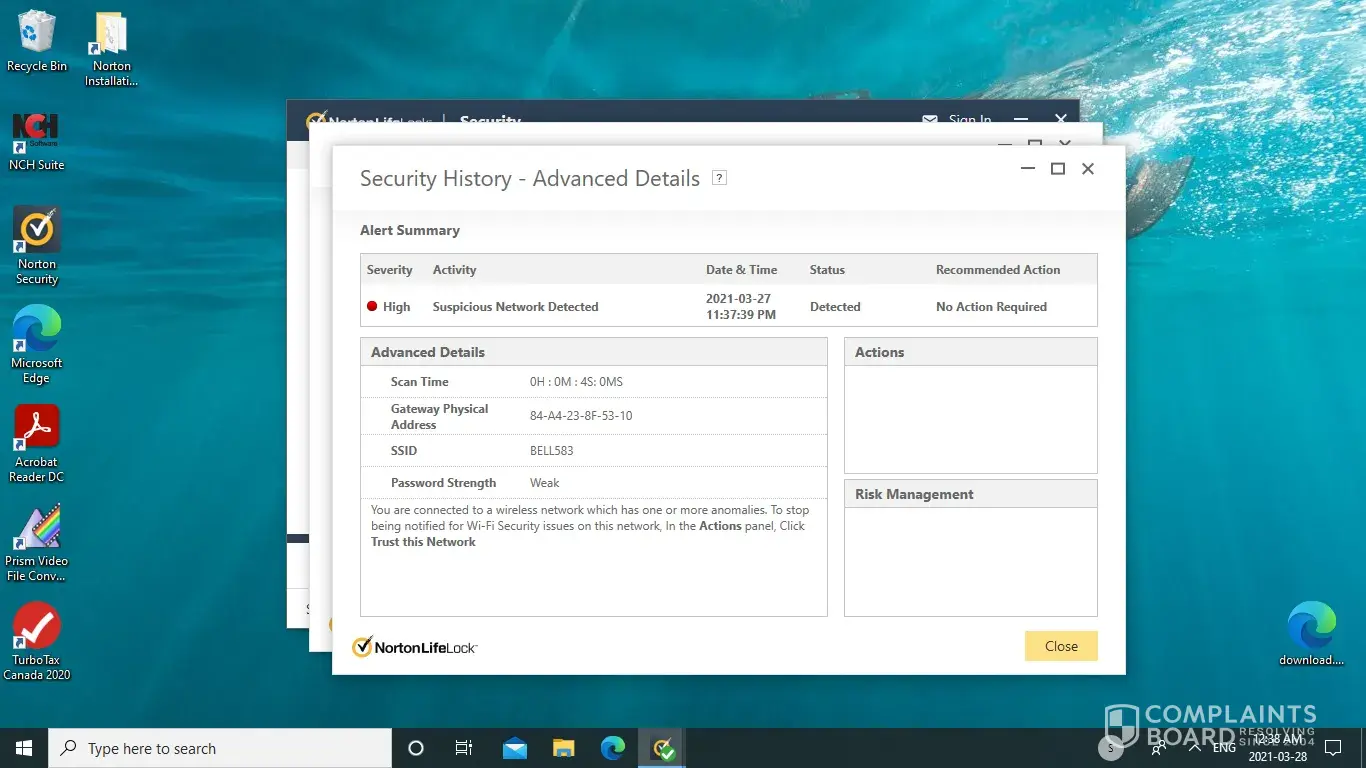Image resolution: width=1366 pixels, height=768 pixels.
Task: Open Mail app in taskbar
Action: [515, 748]
